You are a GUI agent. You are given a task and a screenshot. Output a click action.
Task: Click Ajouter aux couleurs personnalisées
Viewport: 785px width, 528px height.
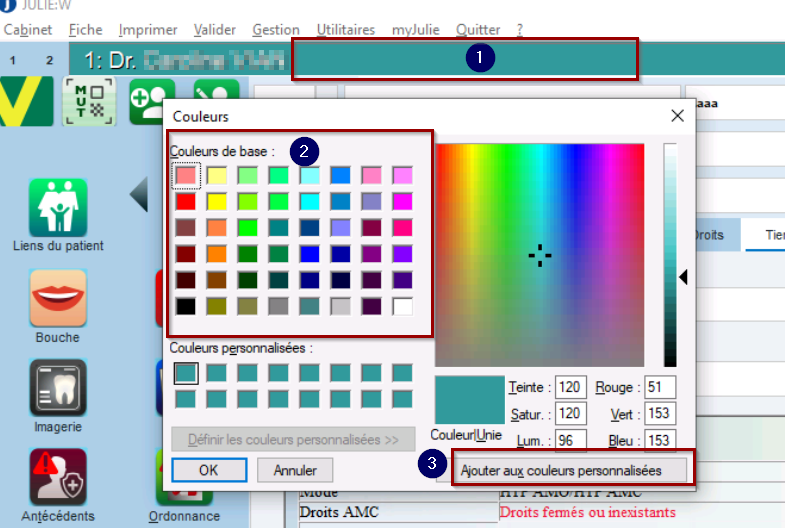tap(561, 470)
